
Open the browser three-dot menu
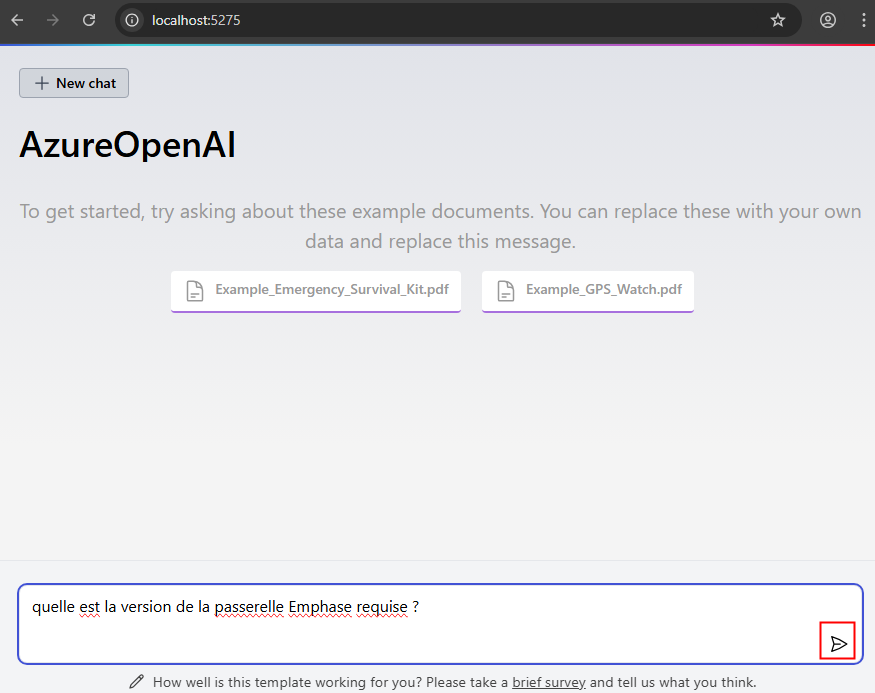point(864,20)
